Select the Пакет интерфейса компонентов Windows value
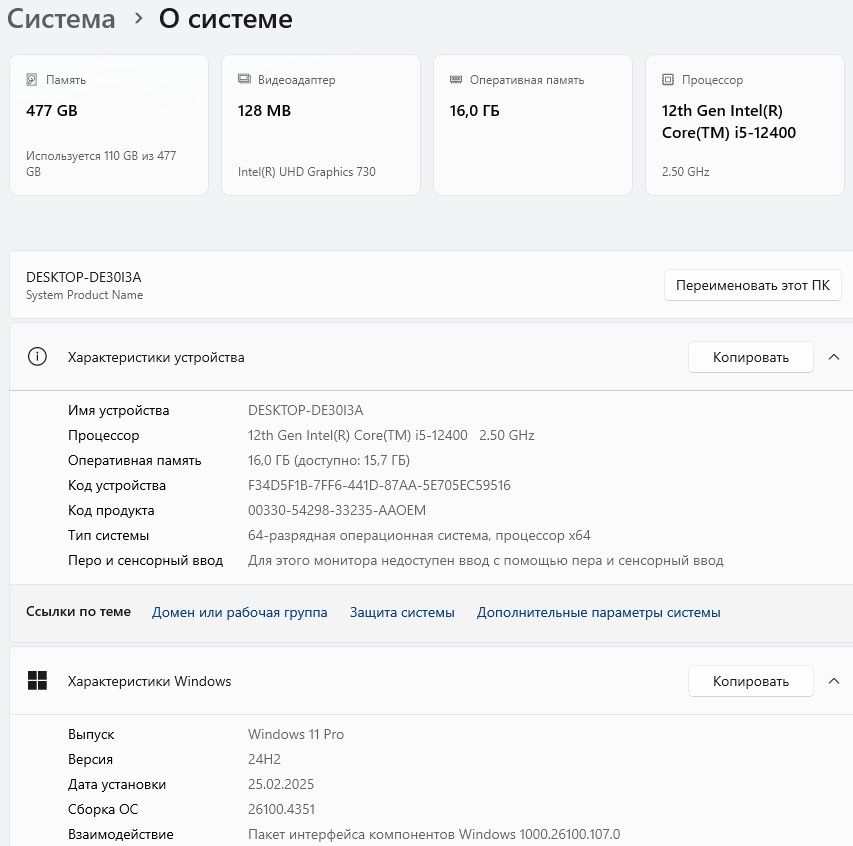Viewport: 853px width, 846px height. pyautogui.click(x=434, y=834)
